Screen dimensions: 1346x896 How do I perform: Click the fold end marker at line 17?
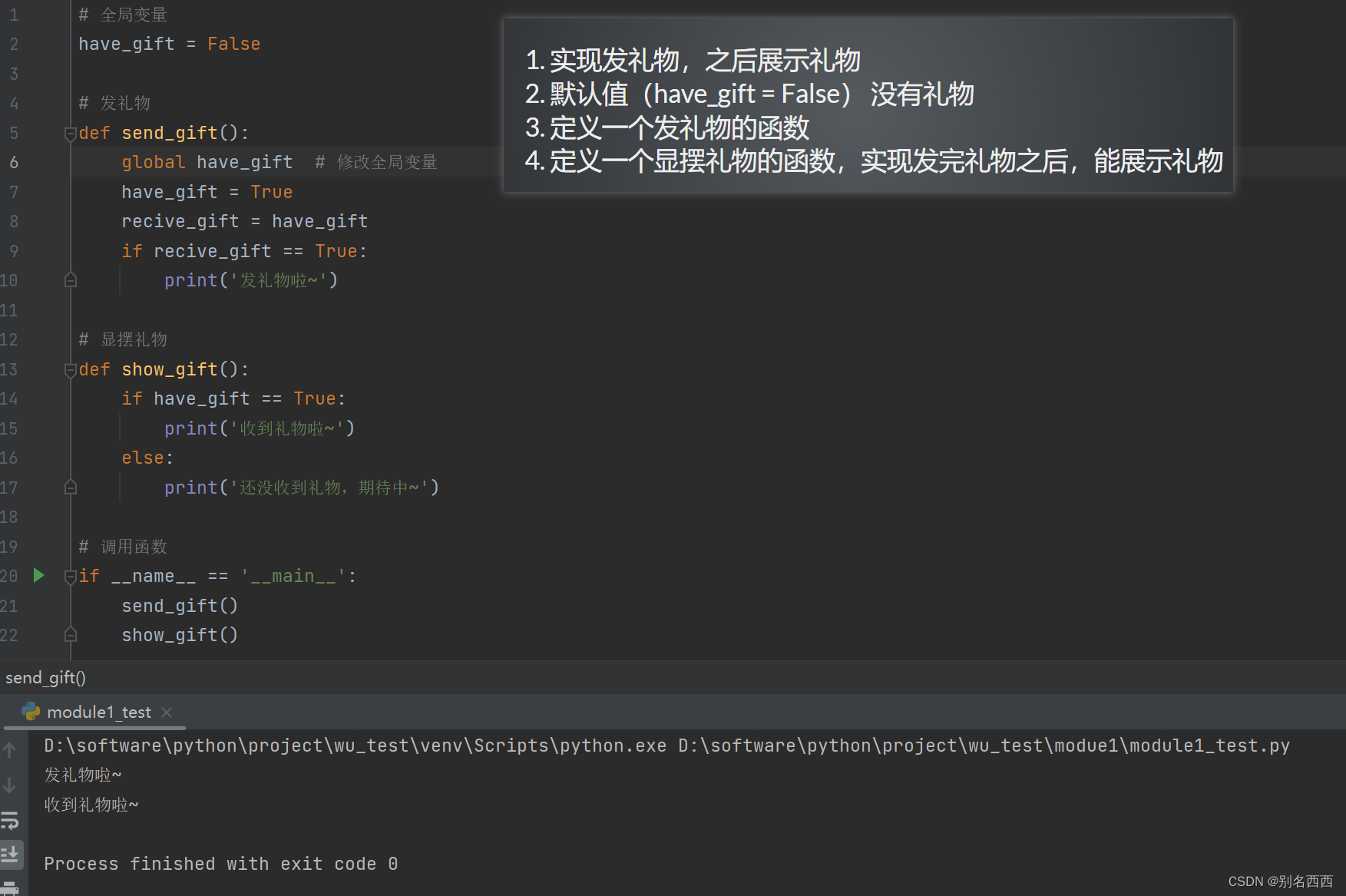(71, 487)
